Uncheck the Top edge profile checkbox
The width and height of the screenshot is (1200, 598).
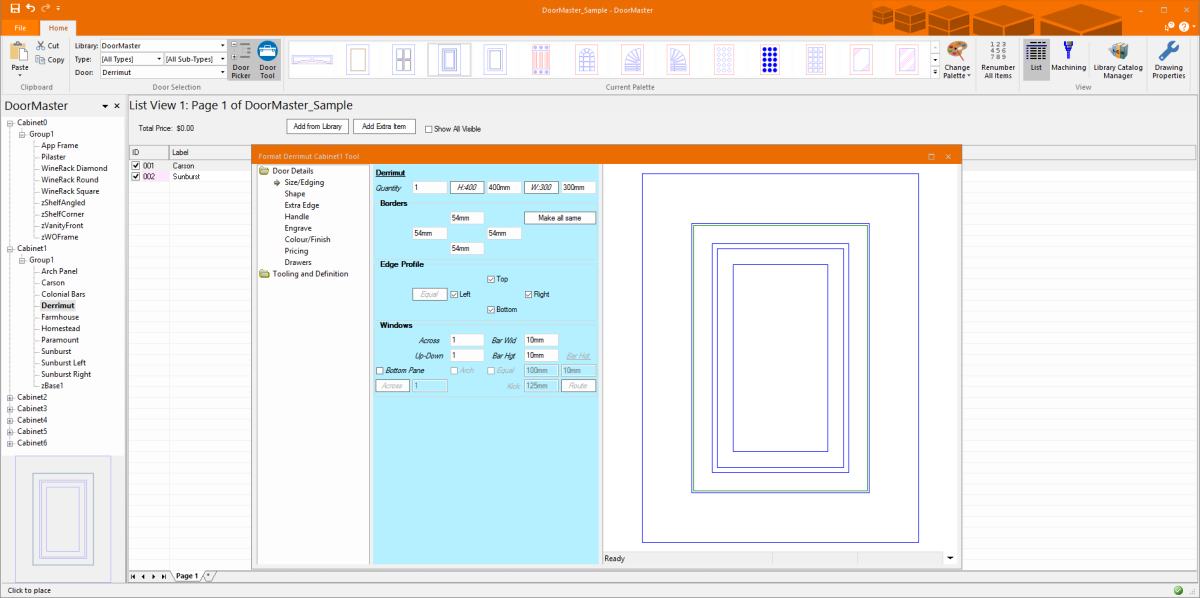(490, 279)
